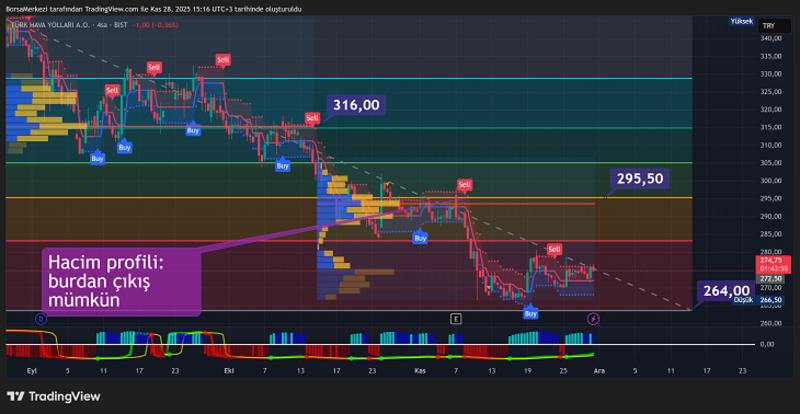The width and height of the screenshot is (800, 414).
Task: Click the blue D dividend marker icon
Action: pos(40,318)
